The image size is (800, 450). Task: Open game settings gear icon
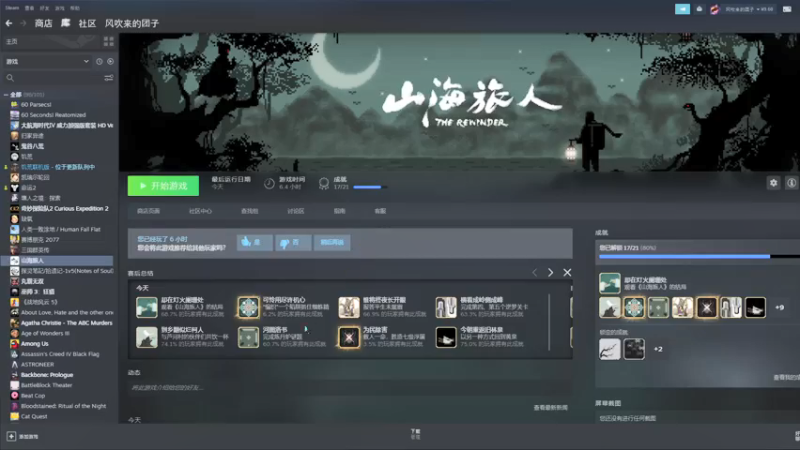tap(773, 183)
